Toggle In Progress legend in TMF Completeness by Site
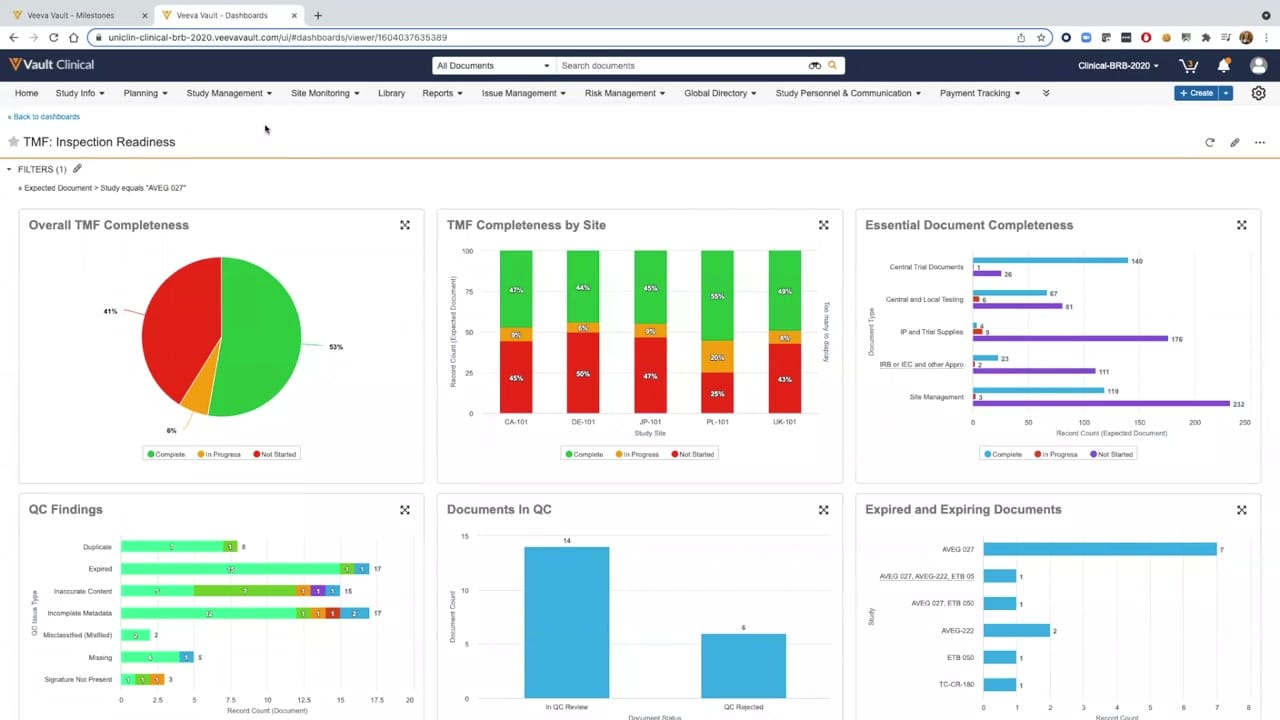 (x=636, y=454)
